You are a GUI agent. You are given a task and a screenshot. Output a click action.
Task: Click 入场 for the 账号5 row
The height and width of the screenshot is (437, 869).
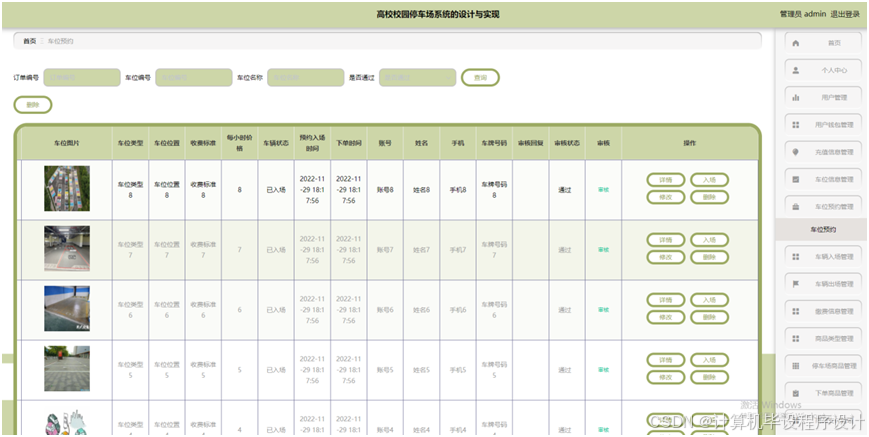click(709, 360)
